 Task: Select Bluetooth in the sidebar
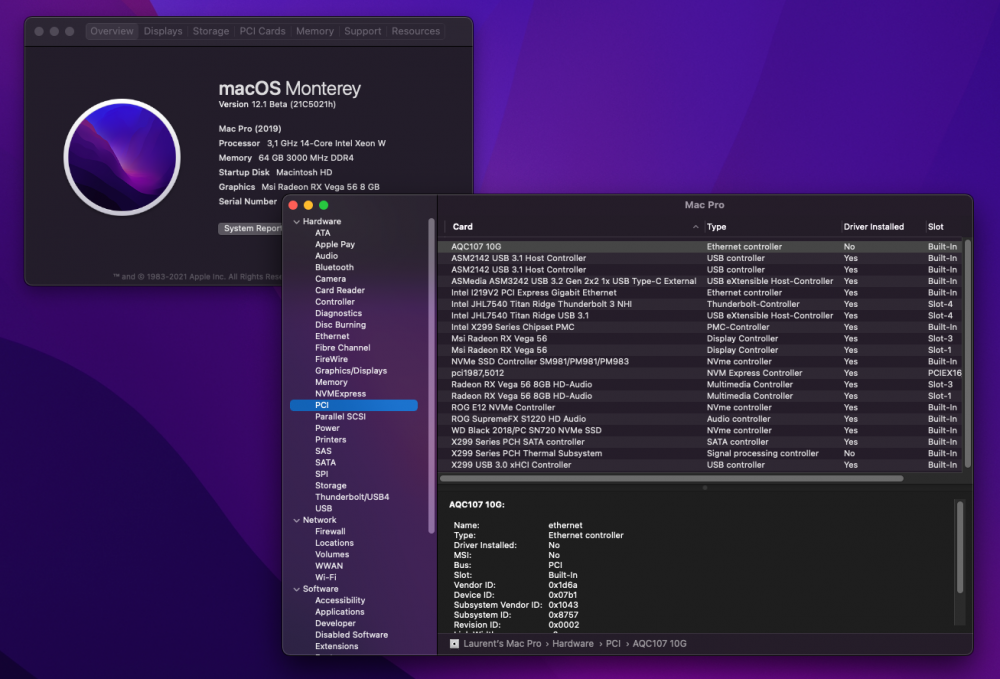coord(334,268)
